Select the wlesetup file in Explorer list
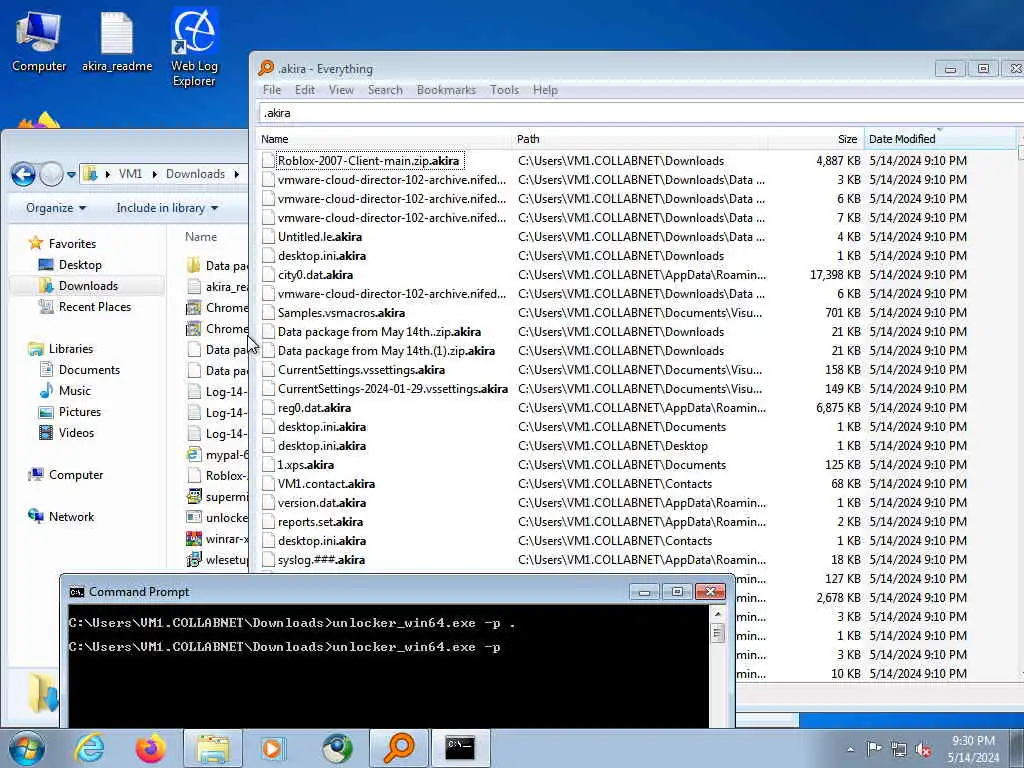The height and width of the screenshot is (768, 1024). pos(217,560)
